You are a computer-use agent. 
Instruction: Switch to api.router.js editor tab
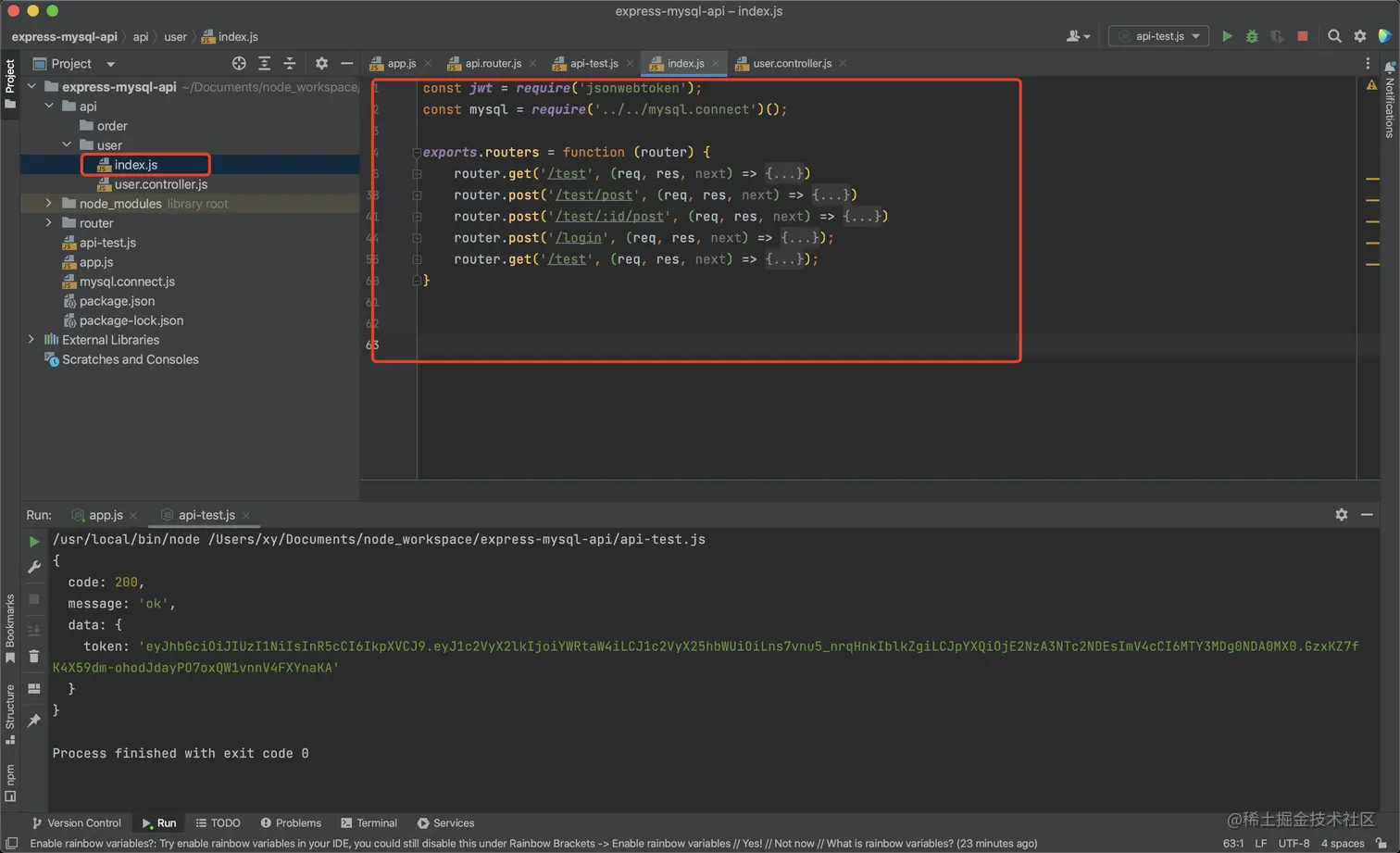493,63
